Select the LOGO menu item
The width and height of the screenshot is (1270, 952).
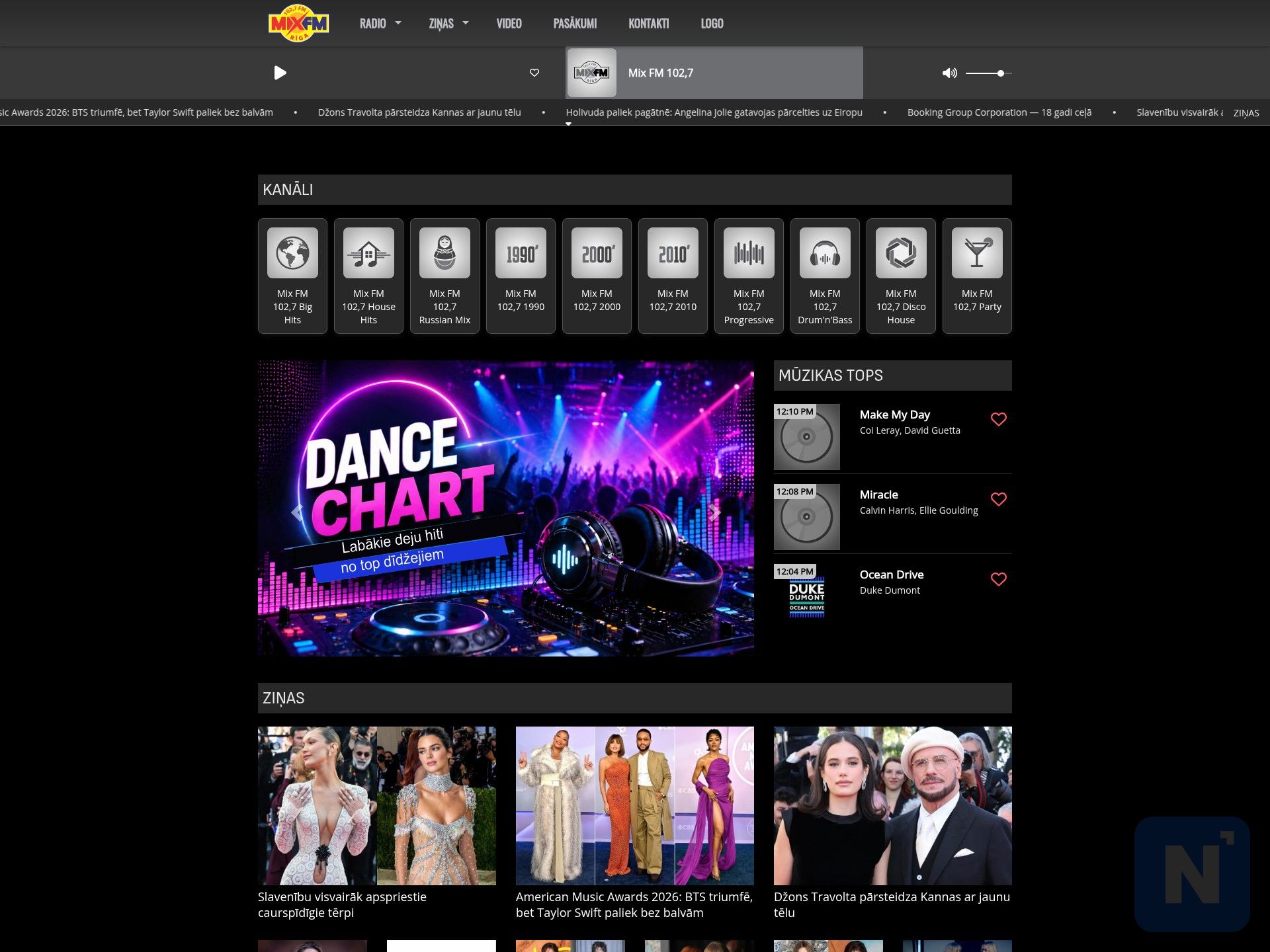point(712,23)
